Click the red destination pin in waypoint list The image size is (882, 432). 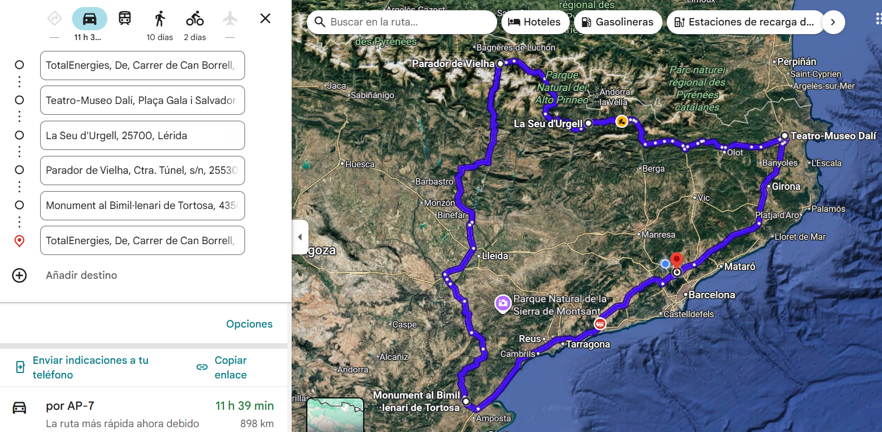(x=19, y=241)
